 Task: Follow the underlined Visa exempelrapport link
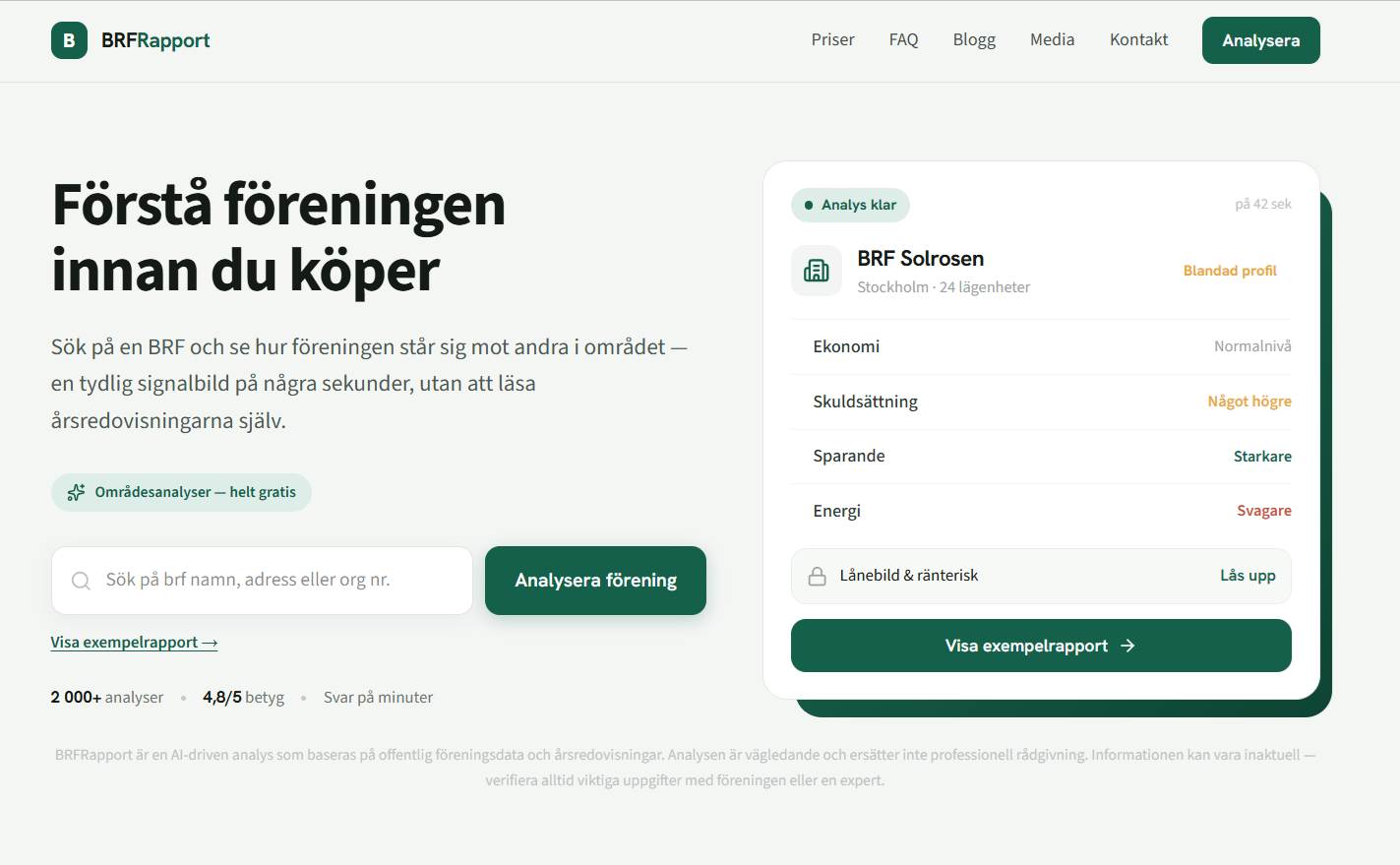pyautogui.click(x=134, y=643)
